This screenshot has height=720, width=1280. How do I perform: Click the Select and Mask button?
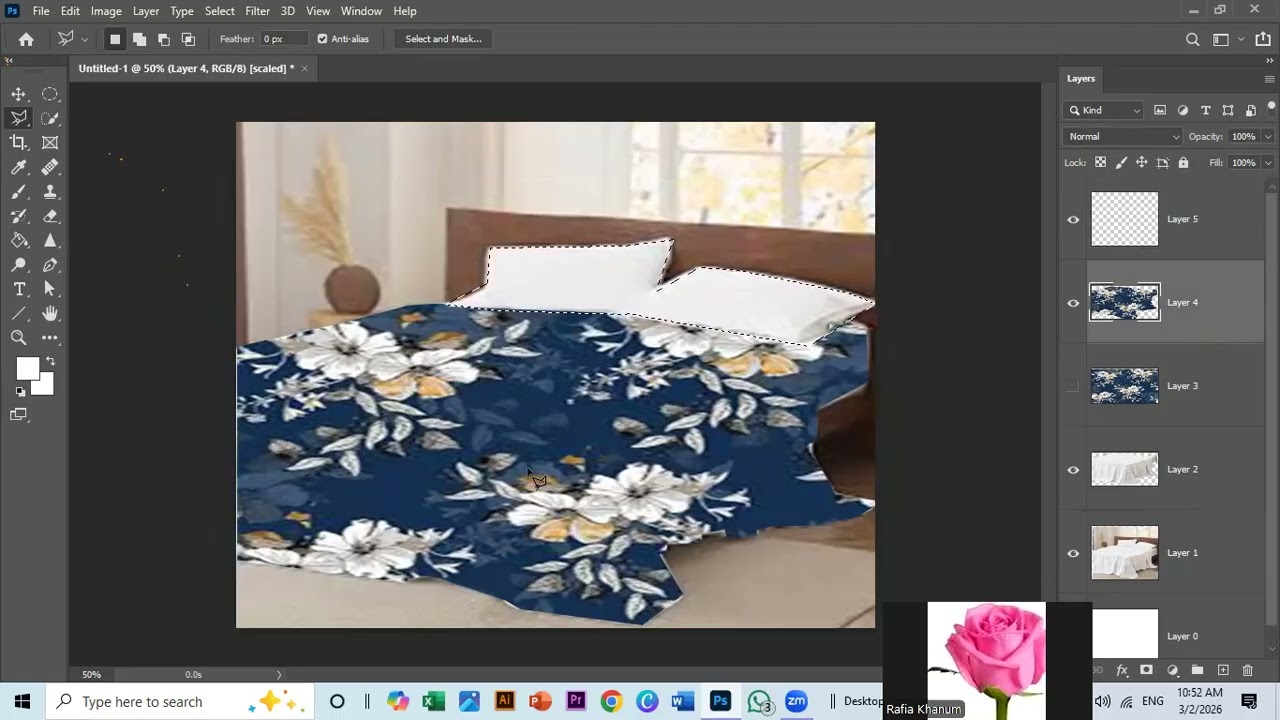443,39
